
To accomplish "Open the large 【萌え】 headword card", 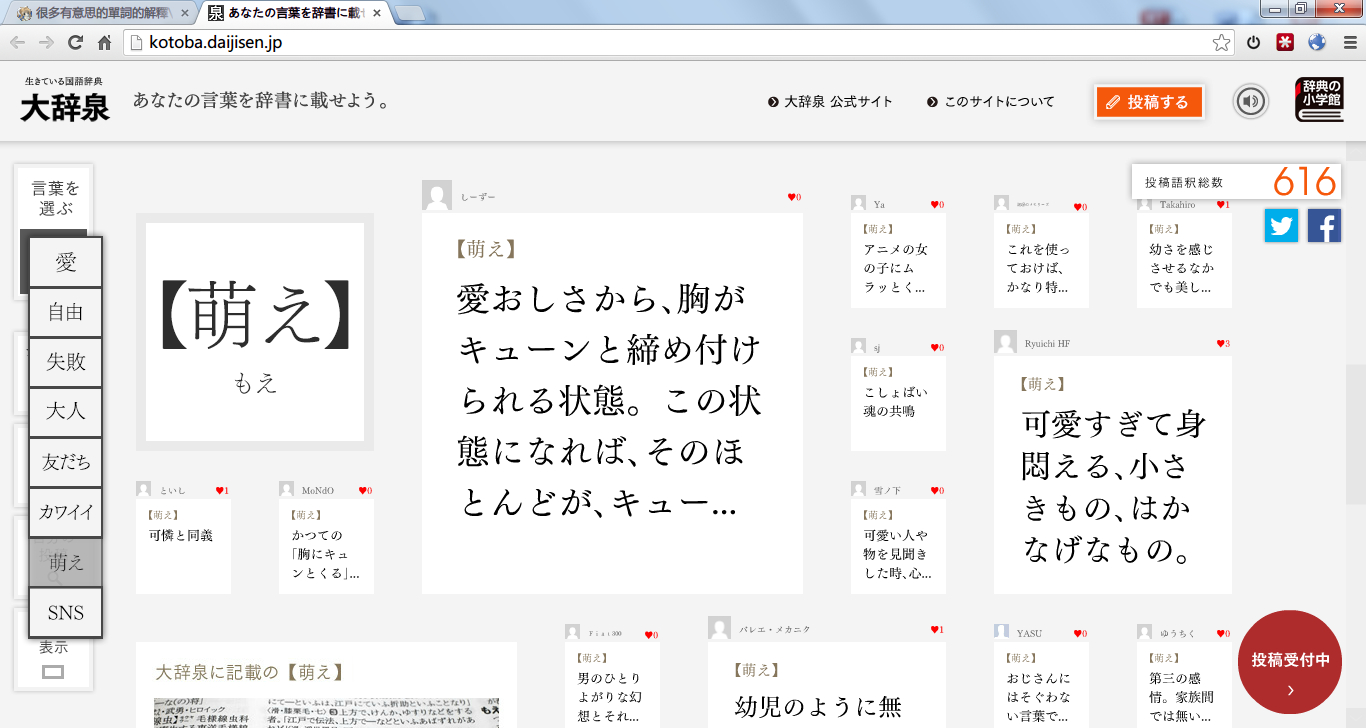I will coord(255,332).
